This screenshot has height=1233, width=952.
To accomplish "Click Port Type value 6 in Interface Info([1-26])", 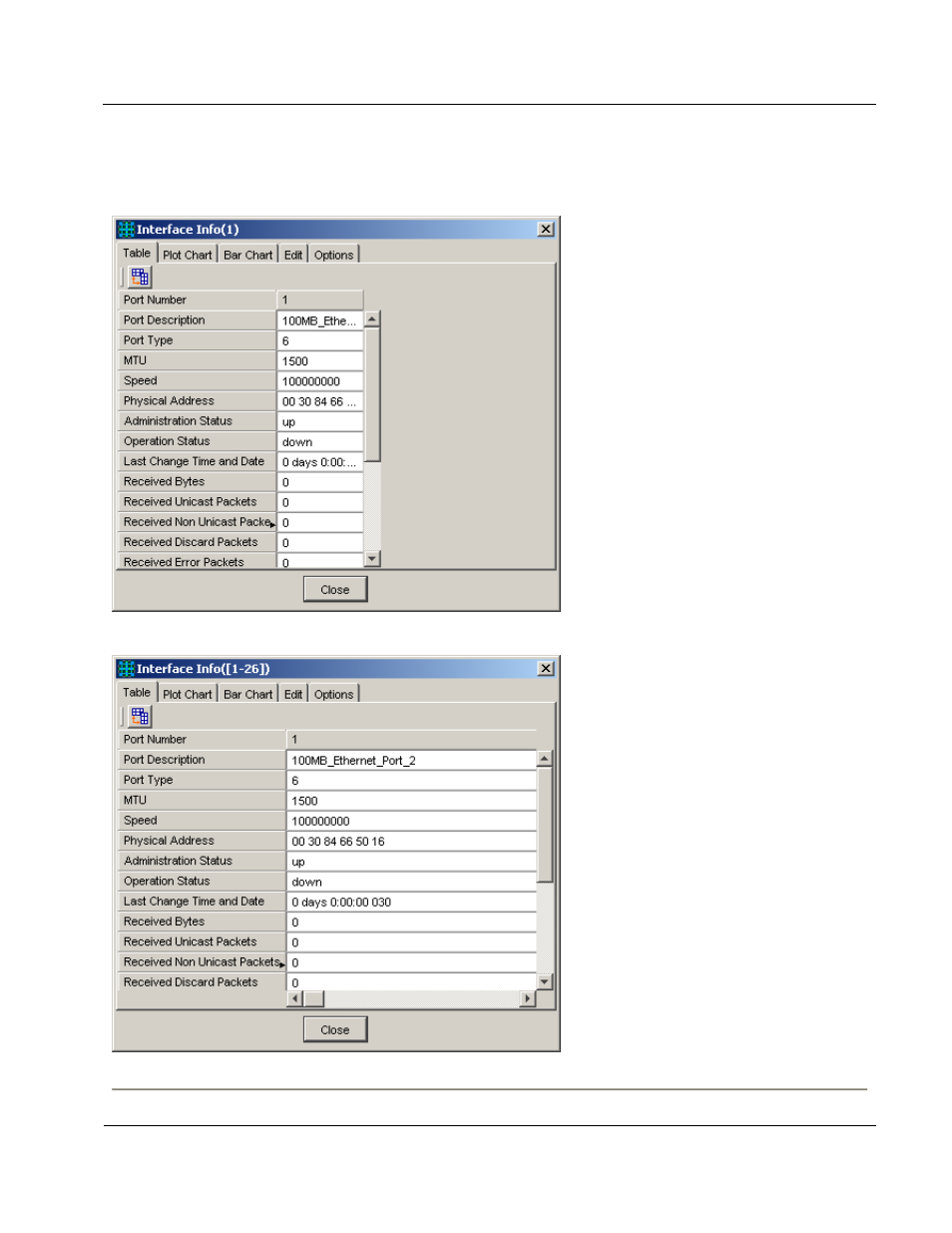I will pyautogui.click(x=411, y=781).
